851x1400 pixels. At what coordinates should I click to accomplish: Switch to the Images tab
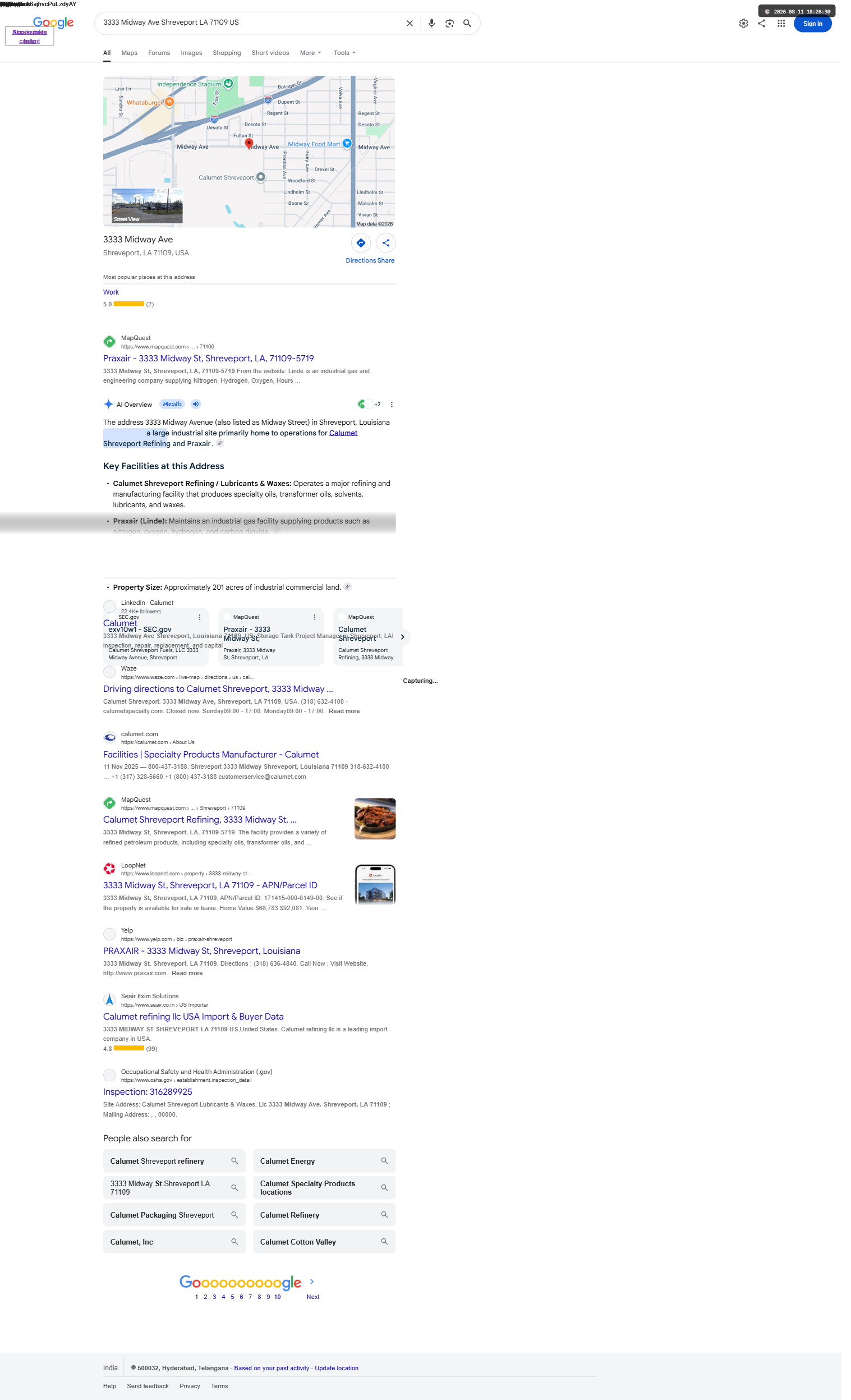point(191,53)
